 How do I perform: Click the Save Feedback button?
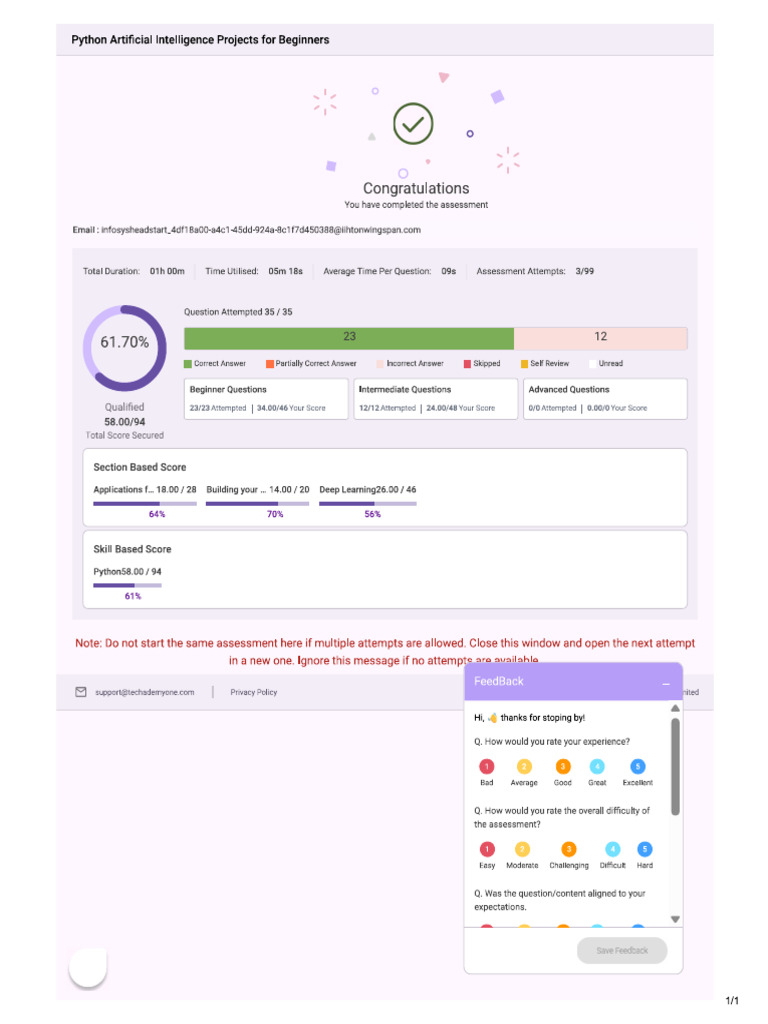[x=622, y=950]
